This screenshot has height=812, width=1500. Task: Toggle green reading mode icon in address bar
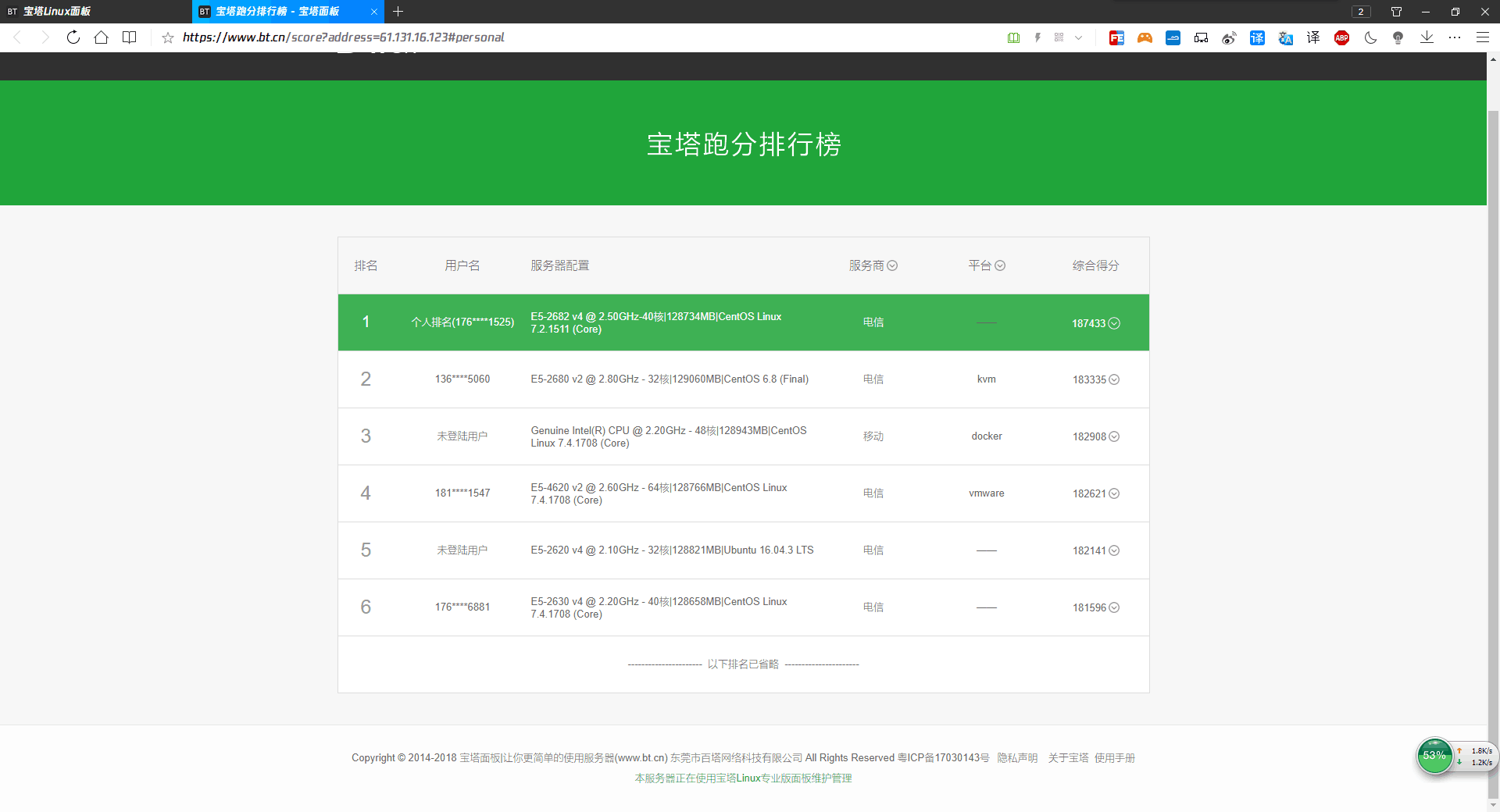pos(1013,37)
